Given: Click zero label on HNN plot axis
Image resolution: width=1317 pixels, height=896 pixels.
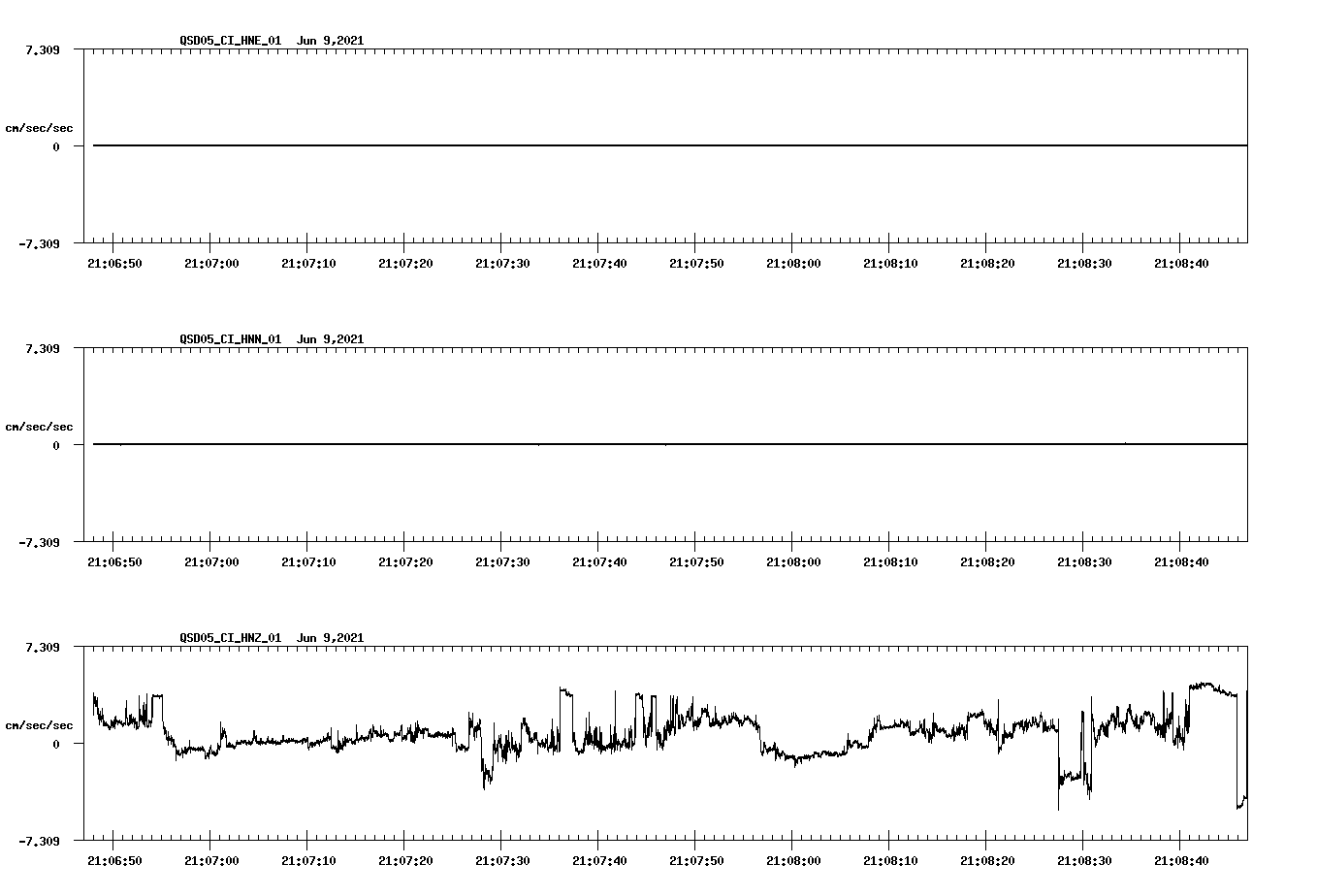Looking at the screenshot, I should (x=56, y=445).
